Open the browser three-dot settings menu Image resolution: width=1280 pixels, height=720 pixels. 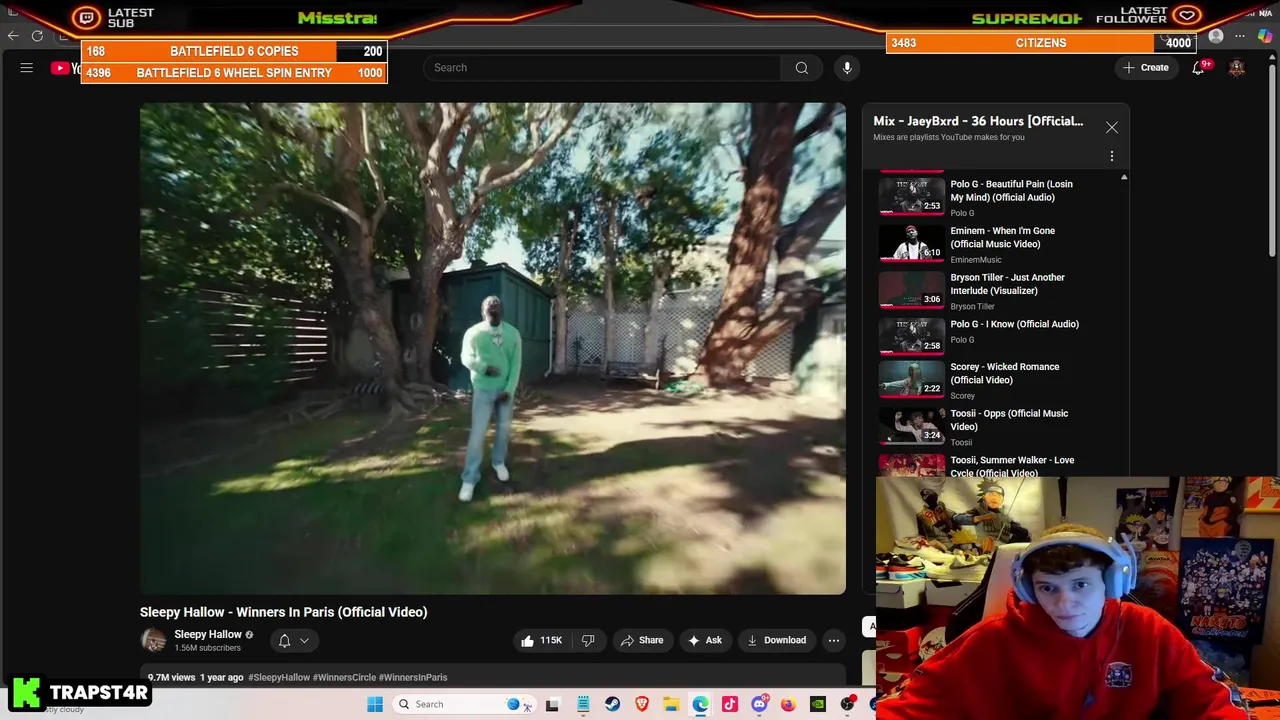(x=1240, y=36)
